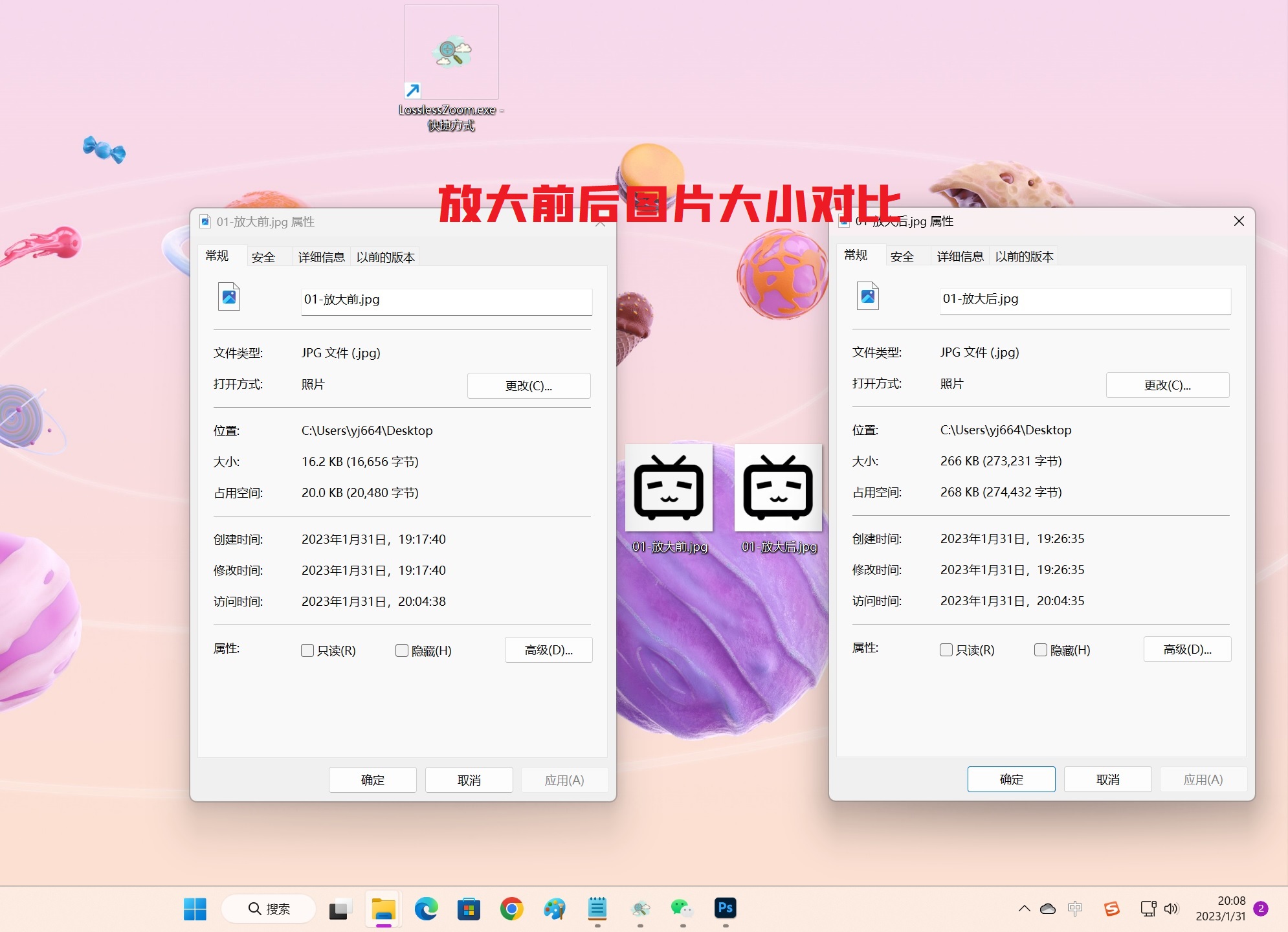Enable 只读(R) checkbox in 放大后 properties

point(946,650)
